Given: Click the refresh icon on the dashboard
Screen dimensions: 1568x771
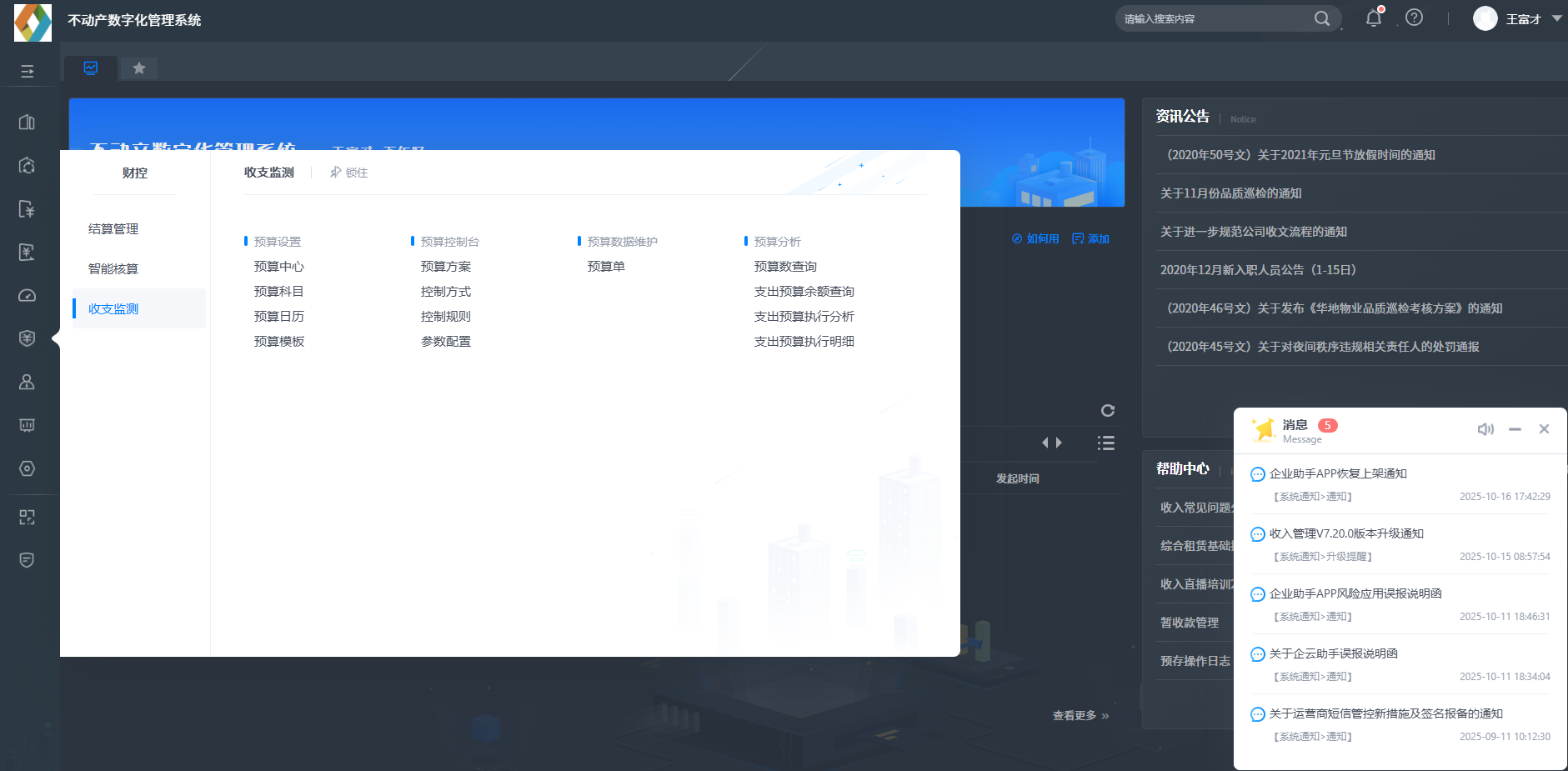Looking at the screenshot, I should coord(1107,410).
